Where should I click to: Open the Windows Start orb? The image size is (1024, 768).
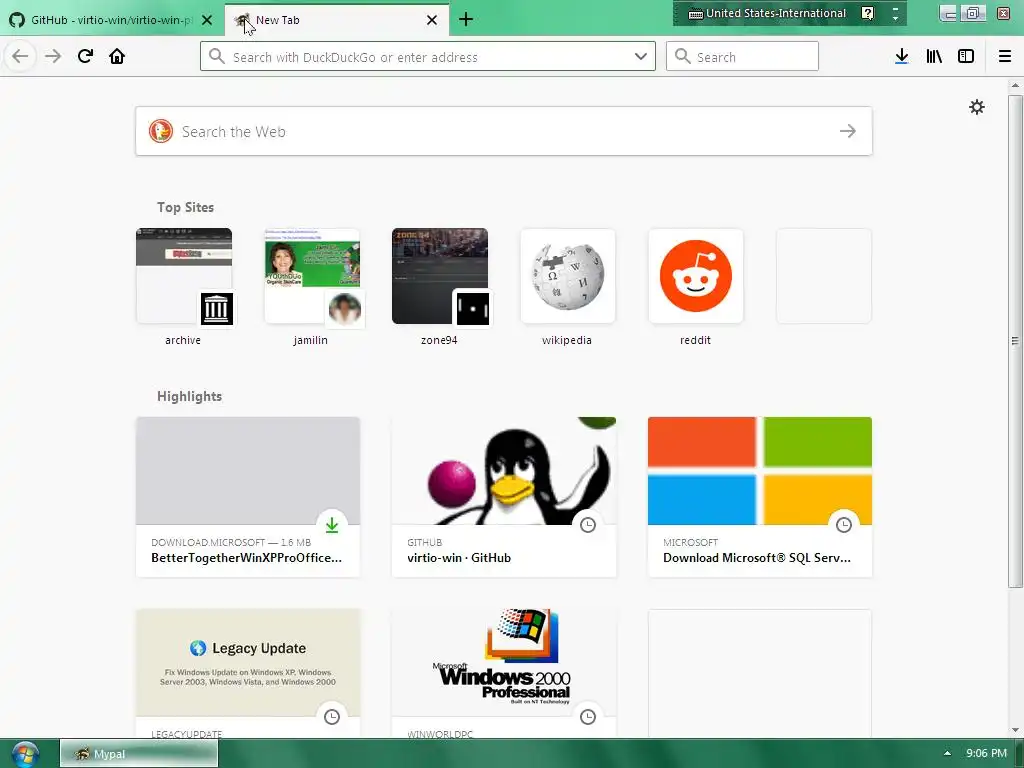(x=25, y=754)
